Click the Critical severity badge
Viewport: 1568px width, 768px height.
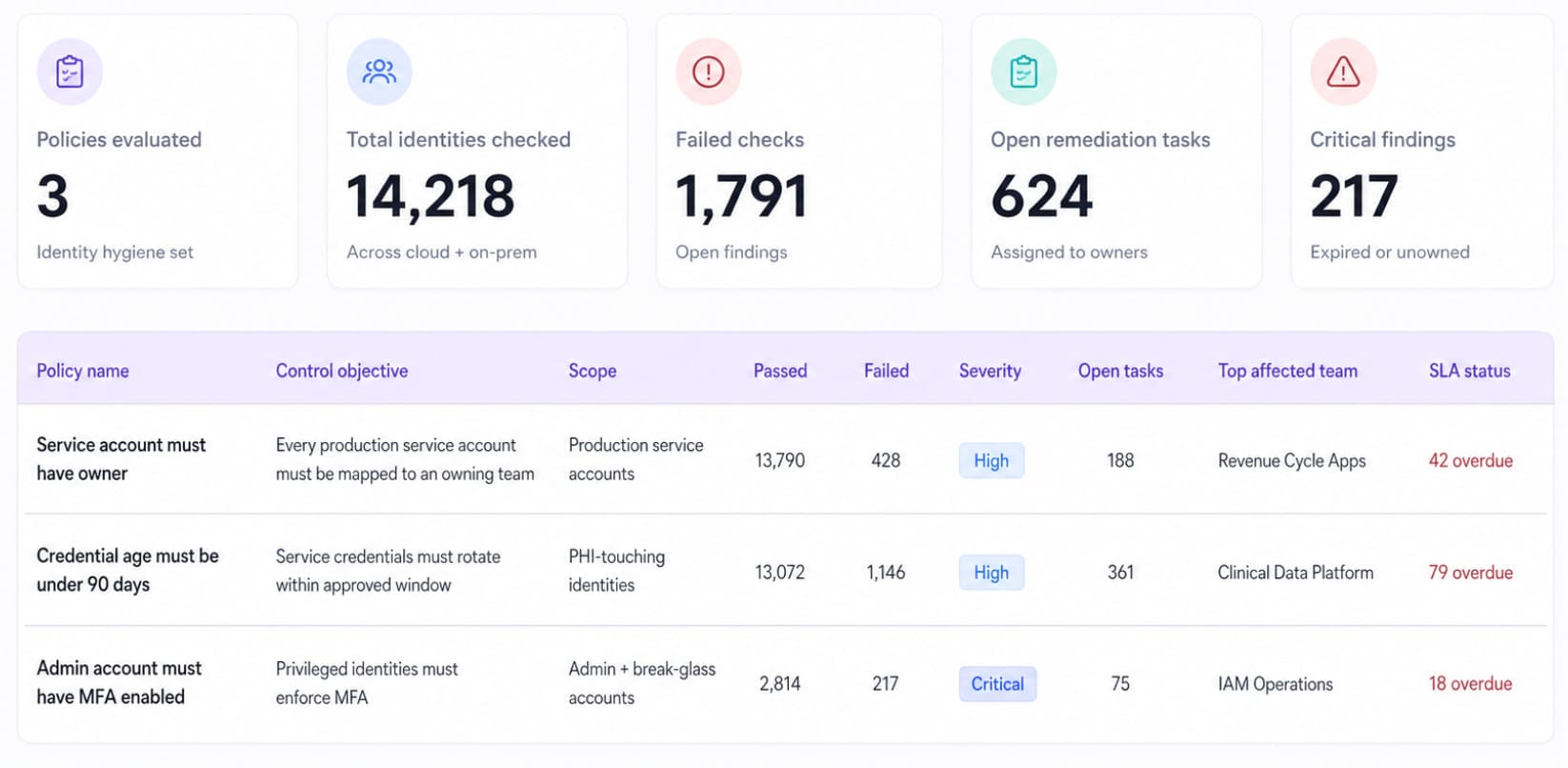click(997, 684)
